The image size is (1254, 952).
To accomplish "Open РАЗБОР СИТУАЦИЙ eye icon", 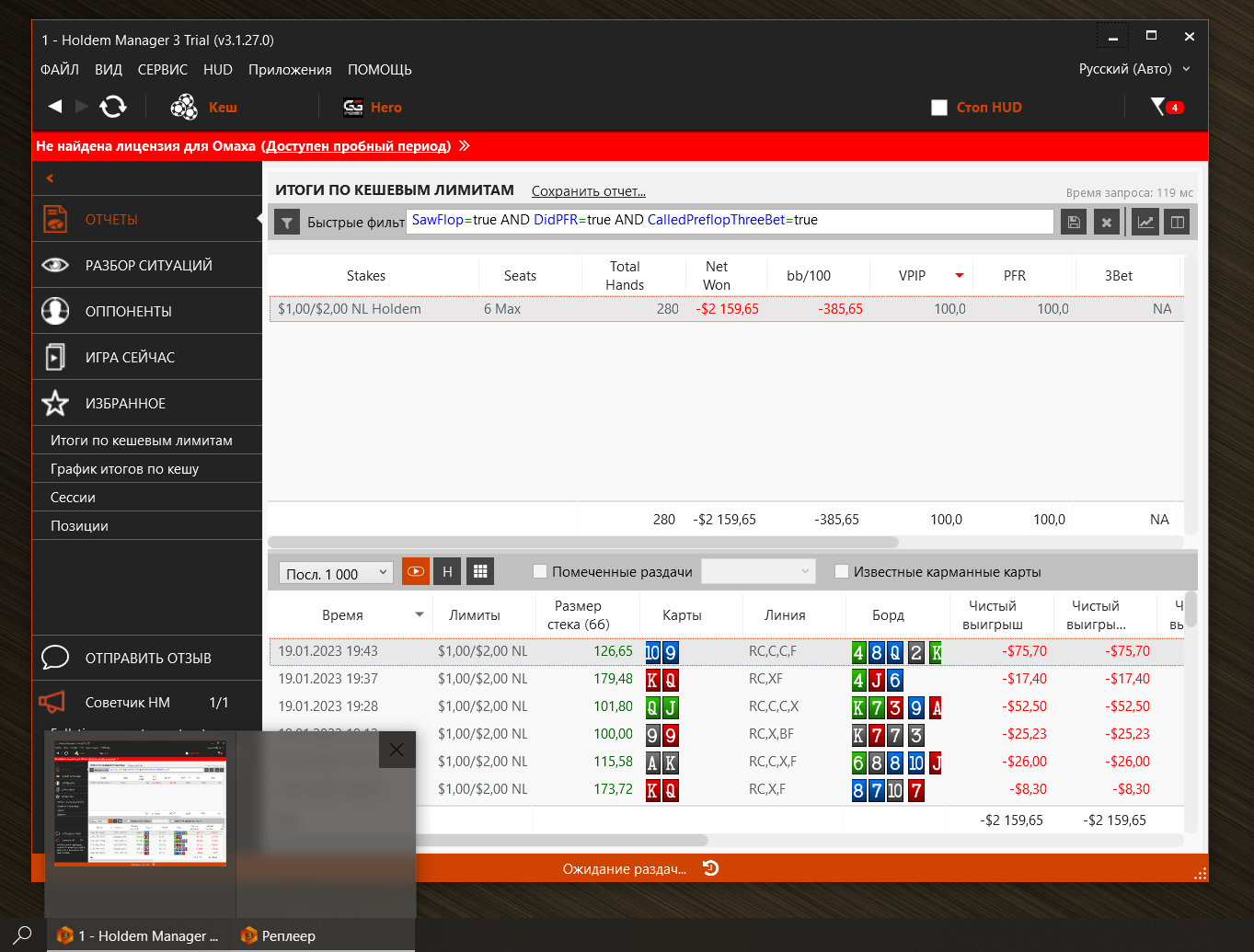I will click(x=55, y=265).
